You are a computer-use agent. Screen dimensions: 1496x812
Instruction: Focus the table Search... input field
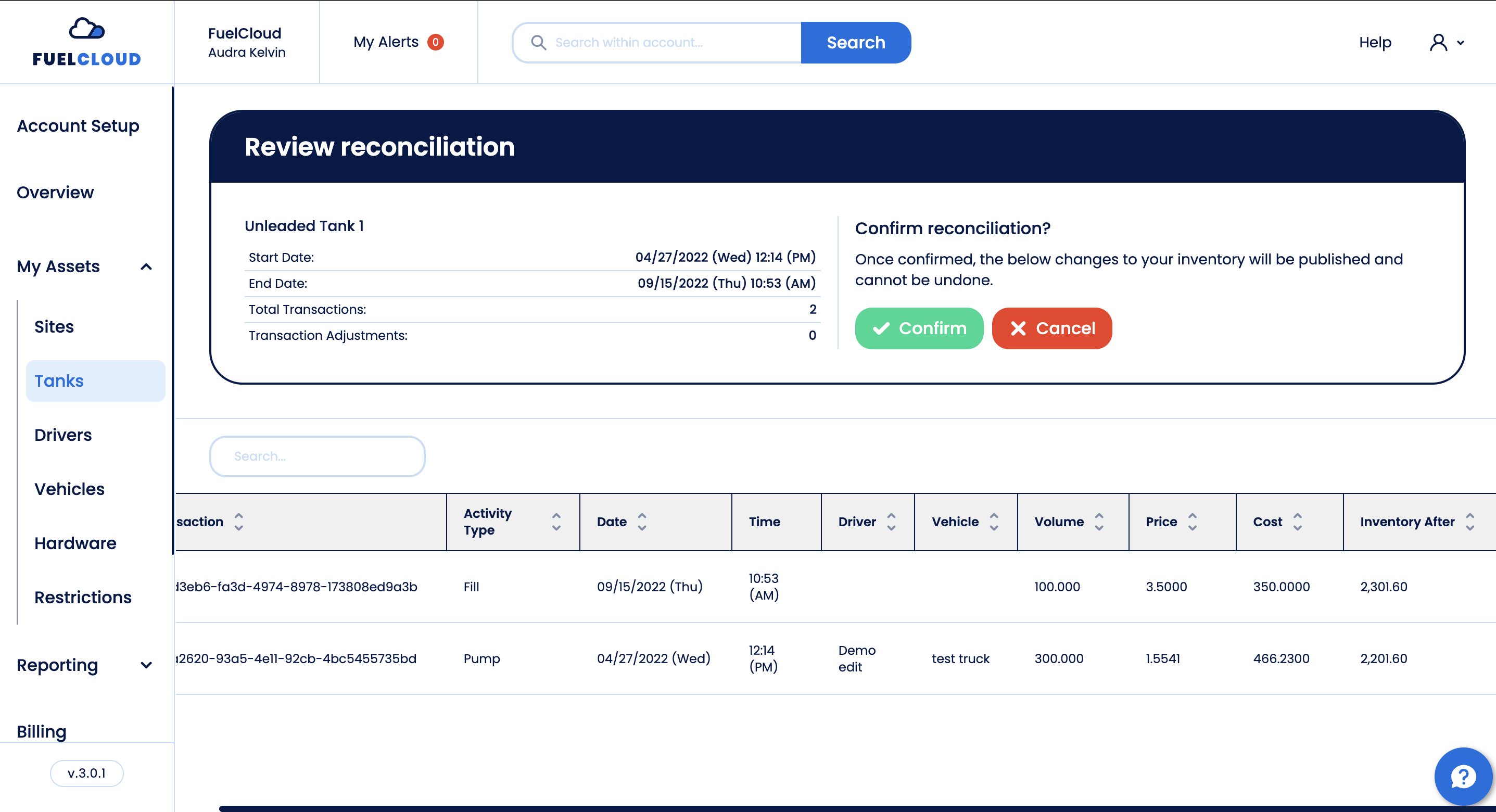(317, 456)
